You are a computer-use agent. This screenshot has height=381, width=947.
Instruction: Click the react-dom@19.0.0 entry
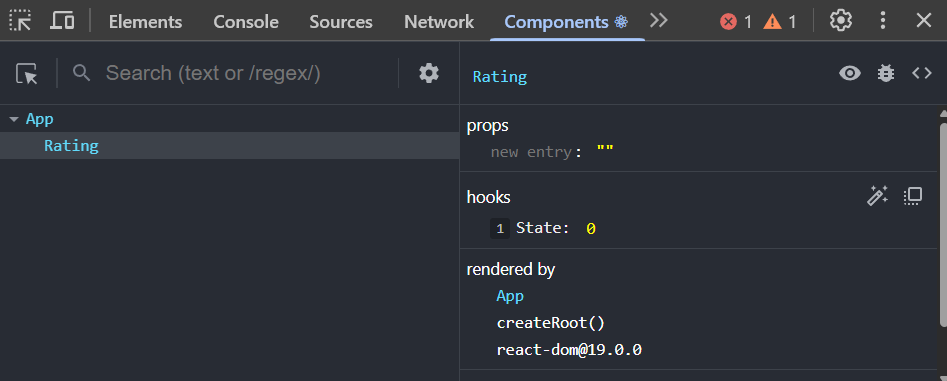569,350
